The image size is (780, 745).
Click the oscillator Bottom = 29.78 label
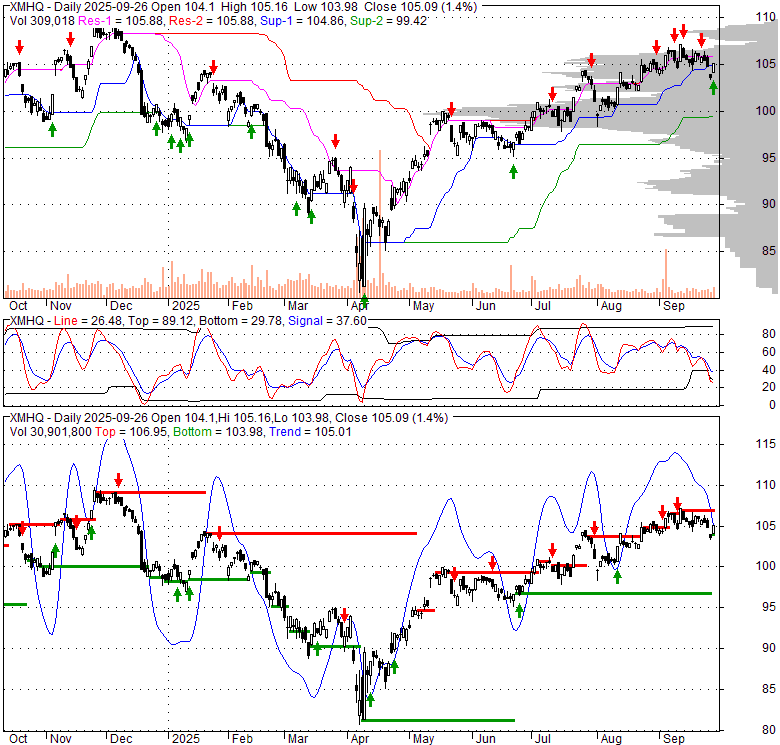[x=241, y=321]
